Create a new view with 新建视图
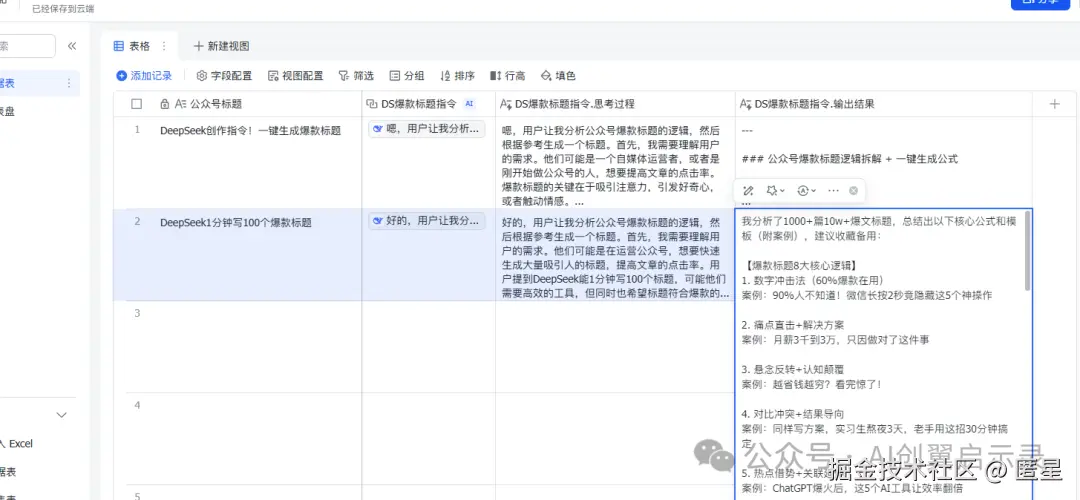Viewport: 1080px width, 500px height. click(221, 46)
